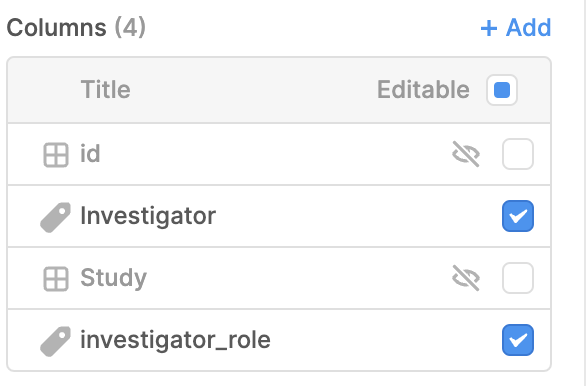Click the tag icon beside Investigator
This screenshot has height=386, width=586.
point(55,217)
